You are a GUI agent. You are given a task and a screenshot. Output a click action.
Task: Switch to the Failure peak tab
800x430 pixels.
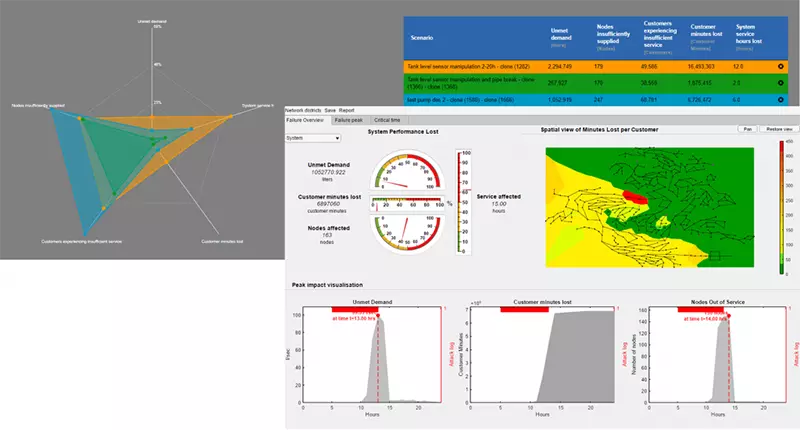(350, 119)
